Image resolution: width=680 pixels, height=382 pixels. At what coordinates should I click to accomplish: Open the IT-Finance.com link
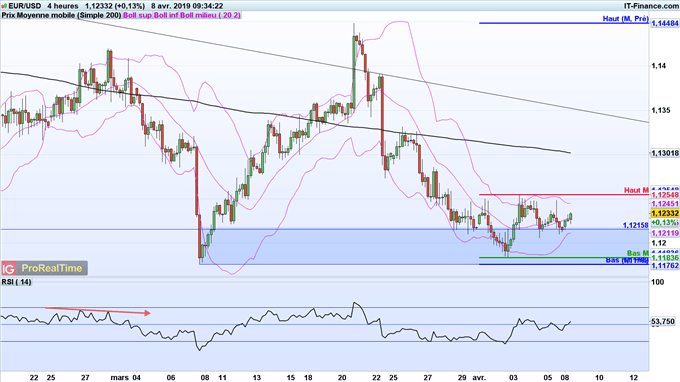click(651, 6)
